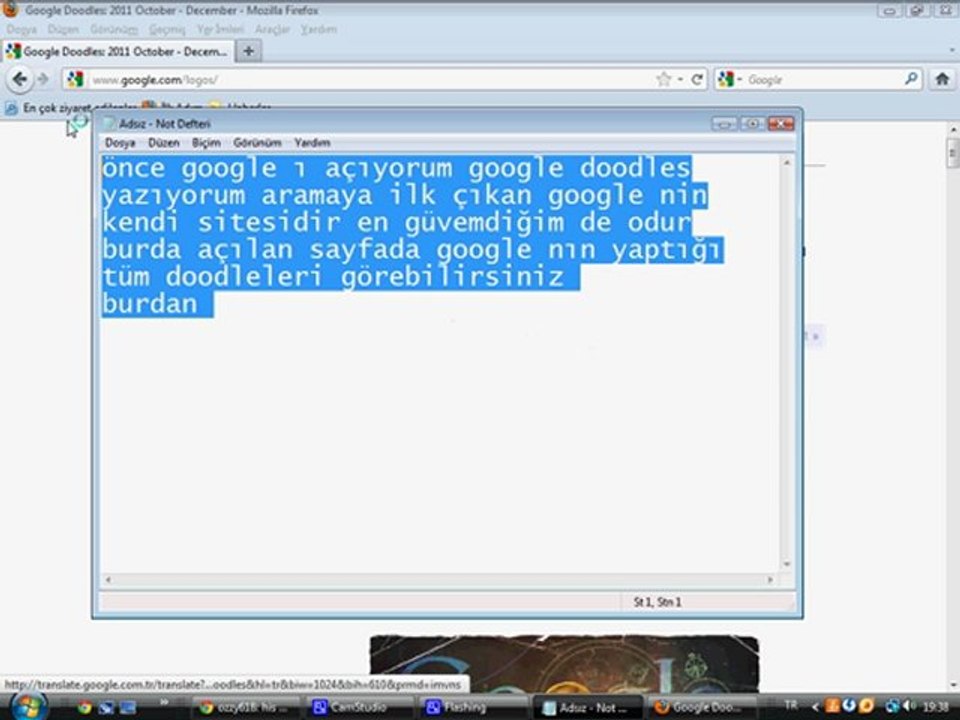This screenshot has height=720, width=960.
Task: Open Notepad's Düzen menu
Action: click(163, 143)
